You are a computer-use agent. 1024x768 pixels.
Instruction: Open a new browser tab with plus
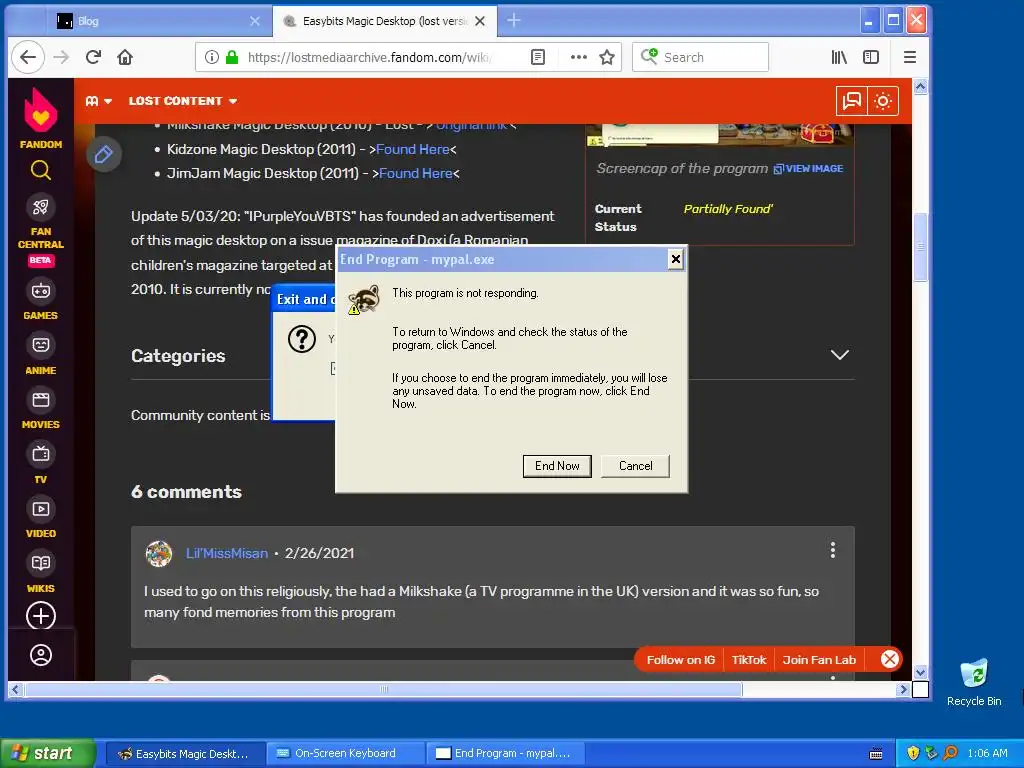tap(513, 21)
